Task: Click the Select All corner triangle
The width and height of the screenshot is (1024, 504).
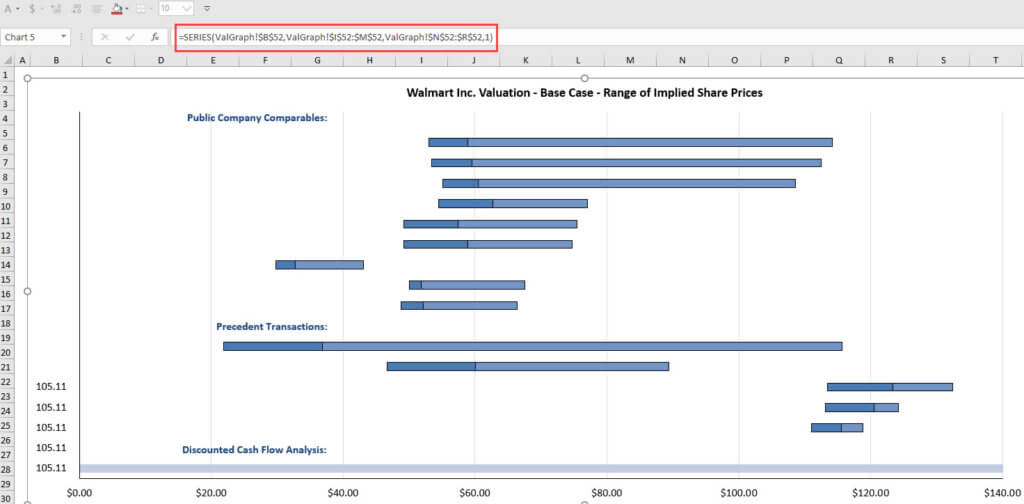Action: [7, 60]
